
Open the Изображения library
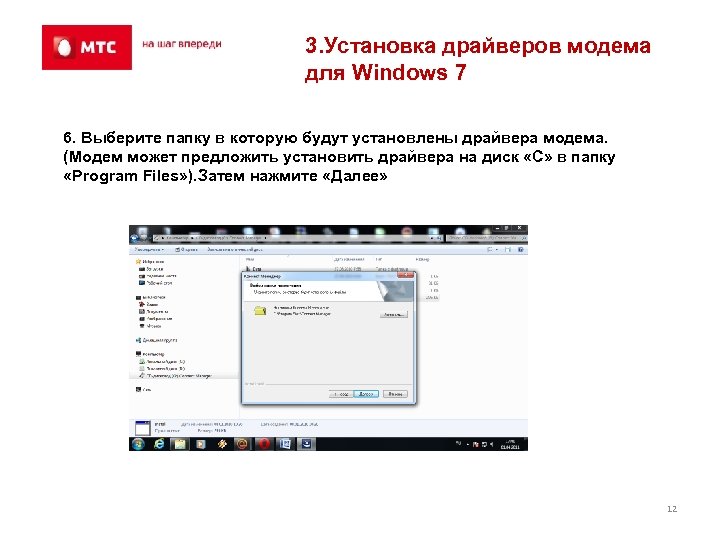coord(156,318)
